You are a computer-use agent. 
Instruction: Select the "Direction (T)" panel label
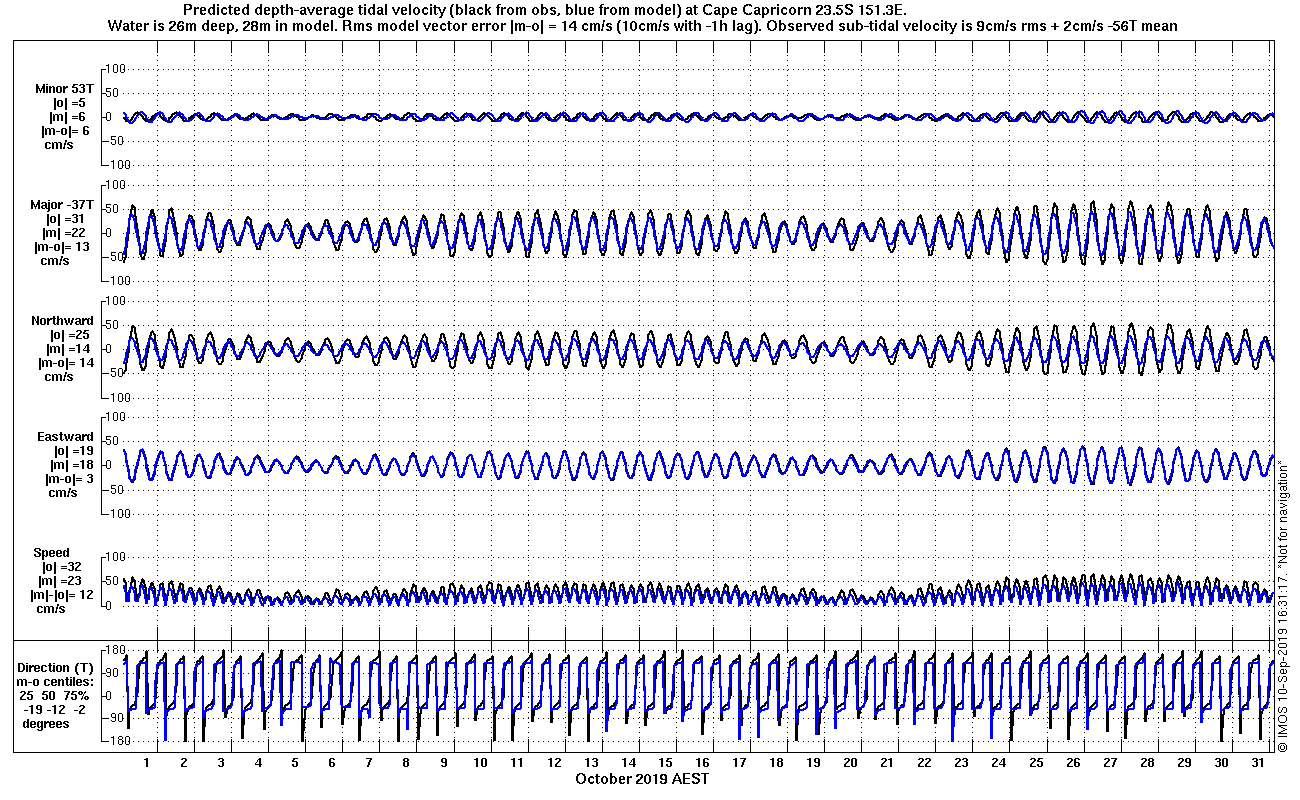[57, 667]
